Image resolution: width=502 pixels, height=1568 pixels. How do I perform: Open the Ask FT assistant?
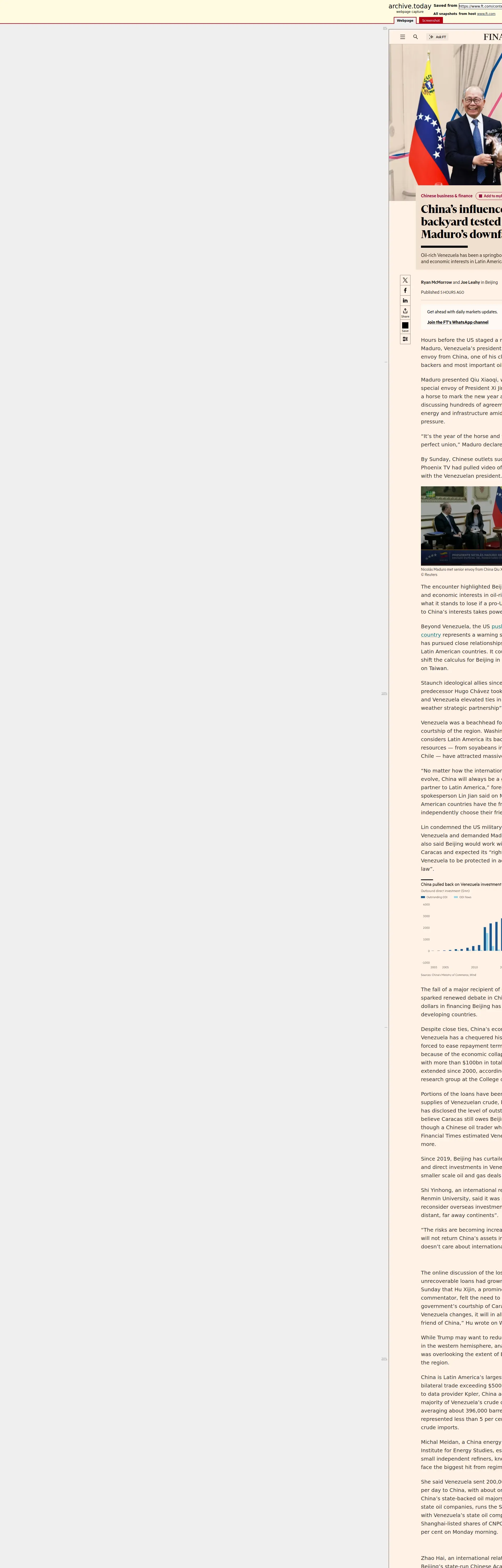click(x=437, y=37)
